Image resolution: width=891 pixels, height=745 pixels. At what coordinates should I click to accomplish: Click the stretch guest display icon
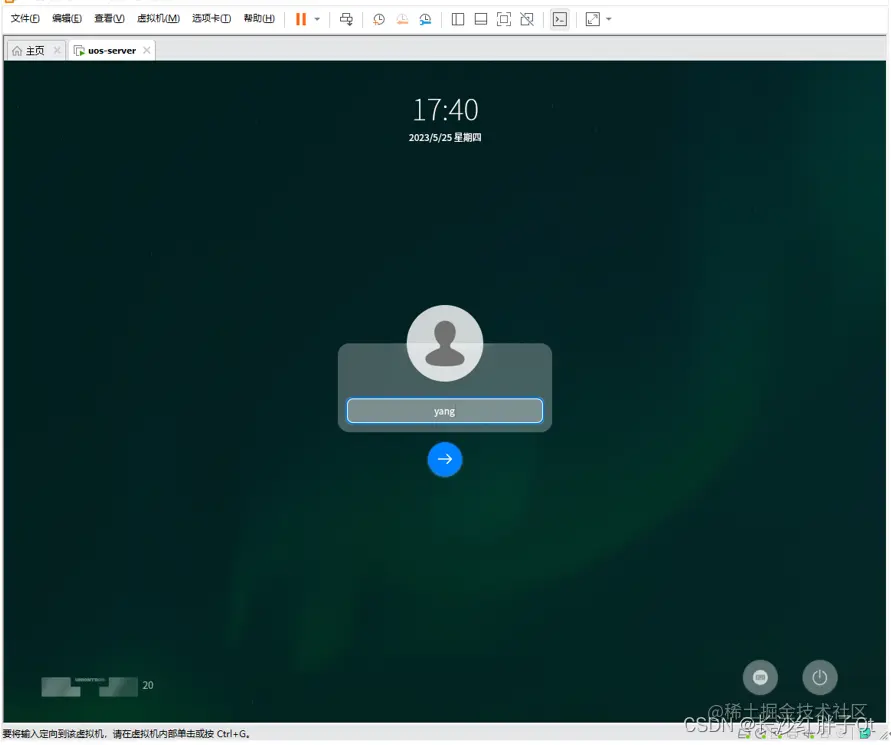point(593,19)
